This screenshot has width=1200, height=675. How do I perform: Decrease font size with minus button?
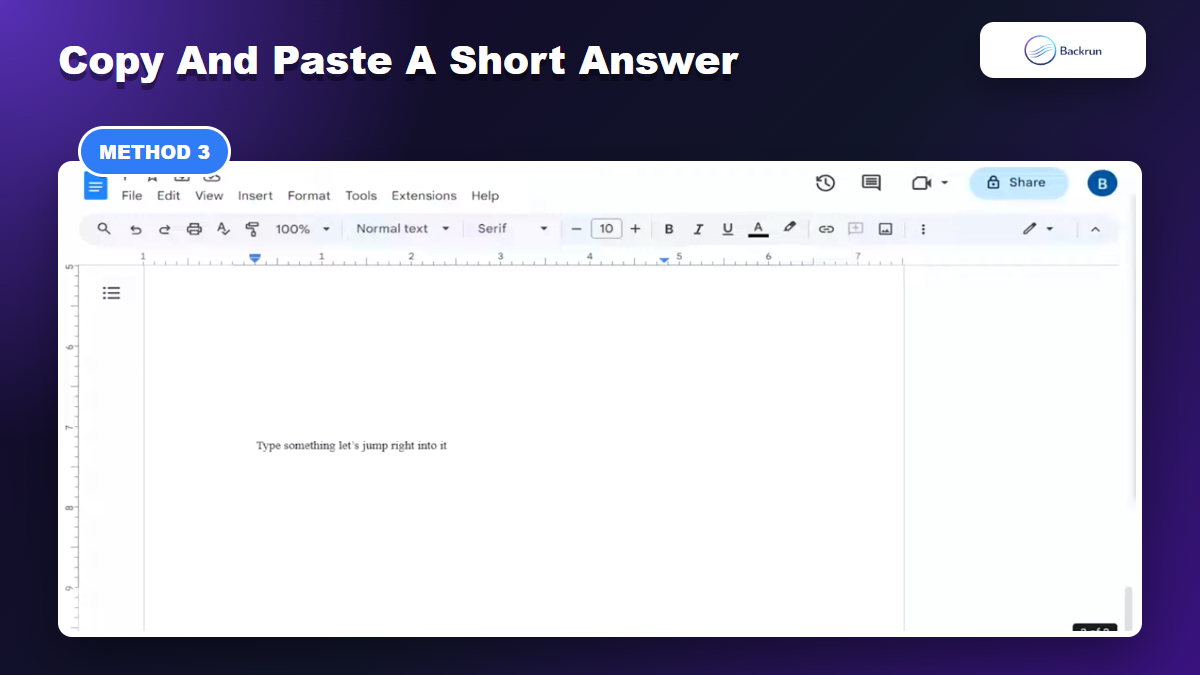[x=576, y=229]
